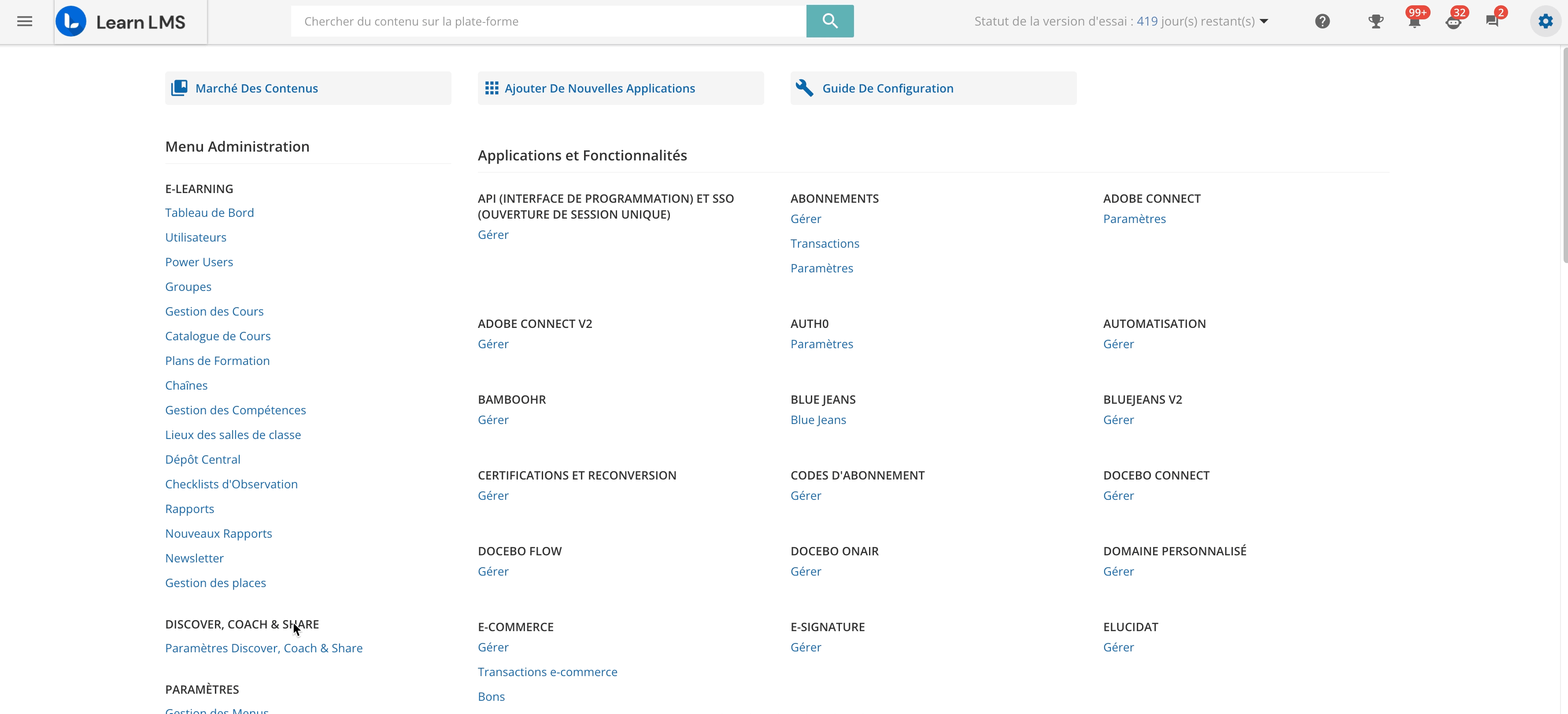Open Guide De Configuration
The width and height of the screenshot is (1568, 714).
coord(933,88)
